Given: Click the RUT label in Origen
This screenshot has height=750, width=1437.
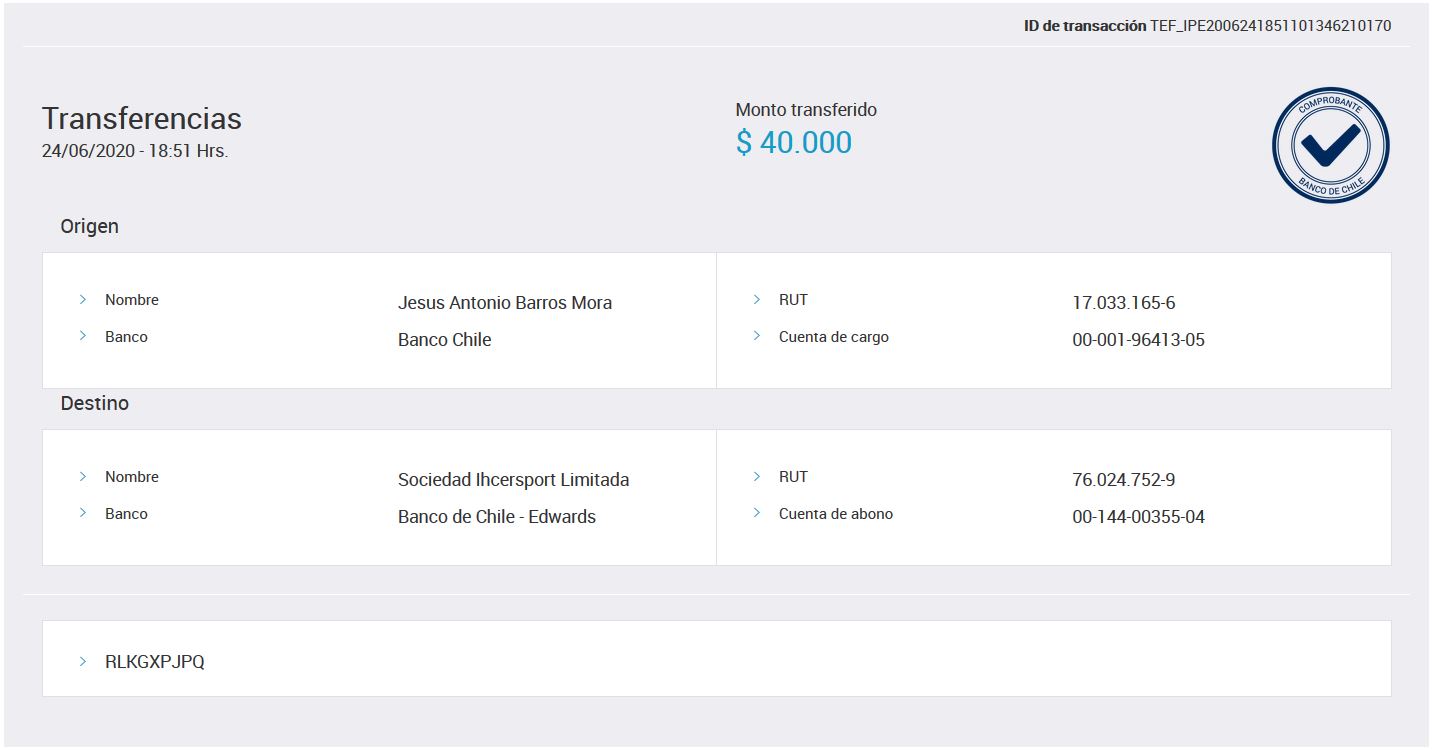Looking at the screenshot, I should pos(793,300).
